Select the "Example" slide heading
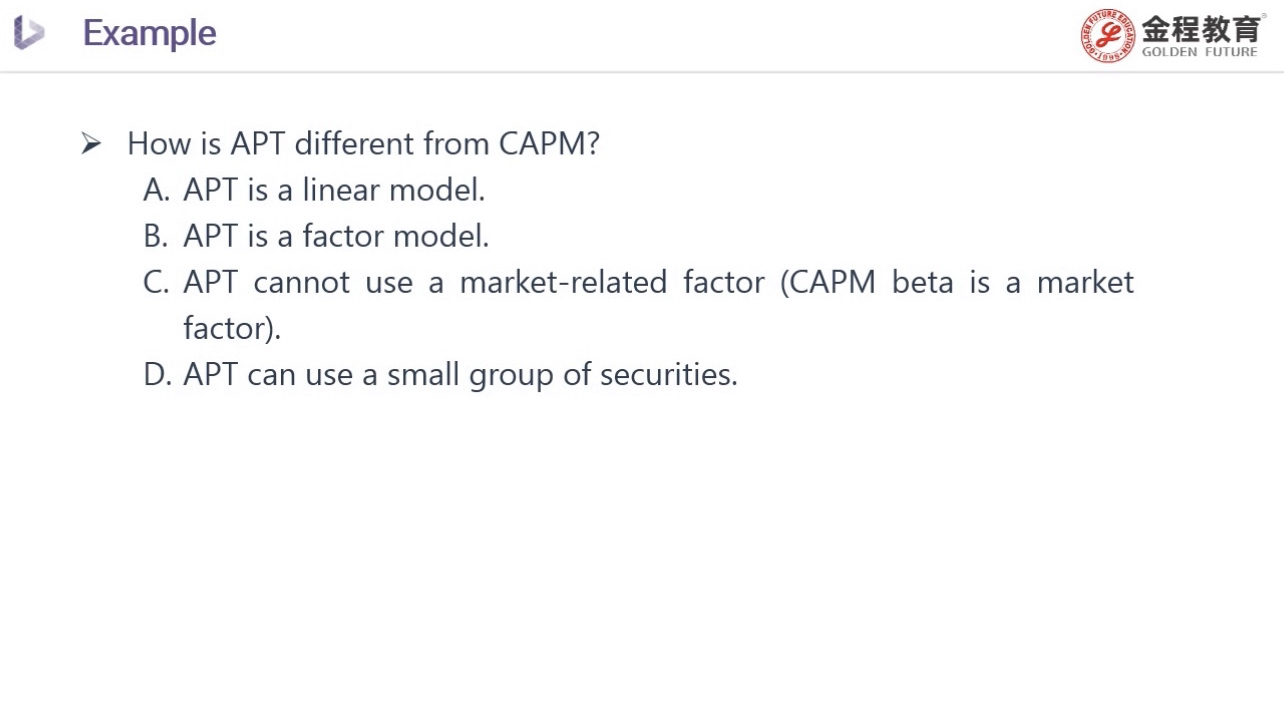 tap(149, 33)
